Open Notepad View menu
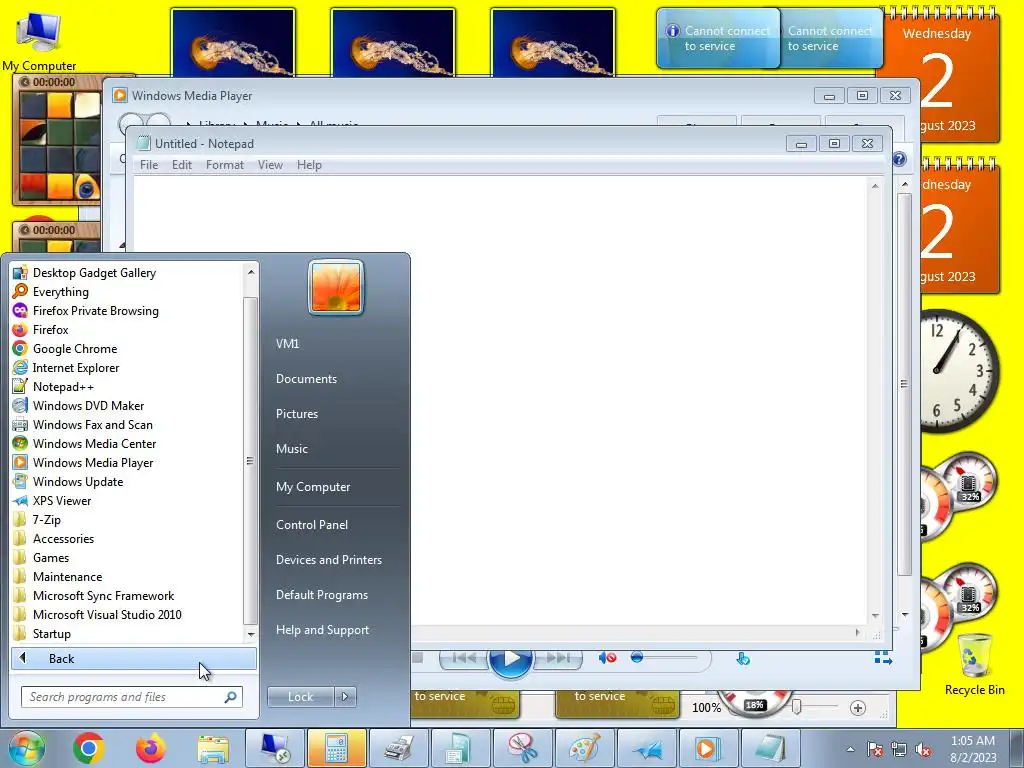The image size is (1024, 768). point(270,165)
